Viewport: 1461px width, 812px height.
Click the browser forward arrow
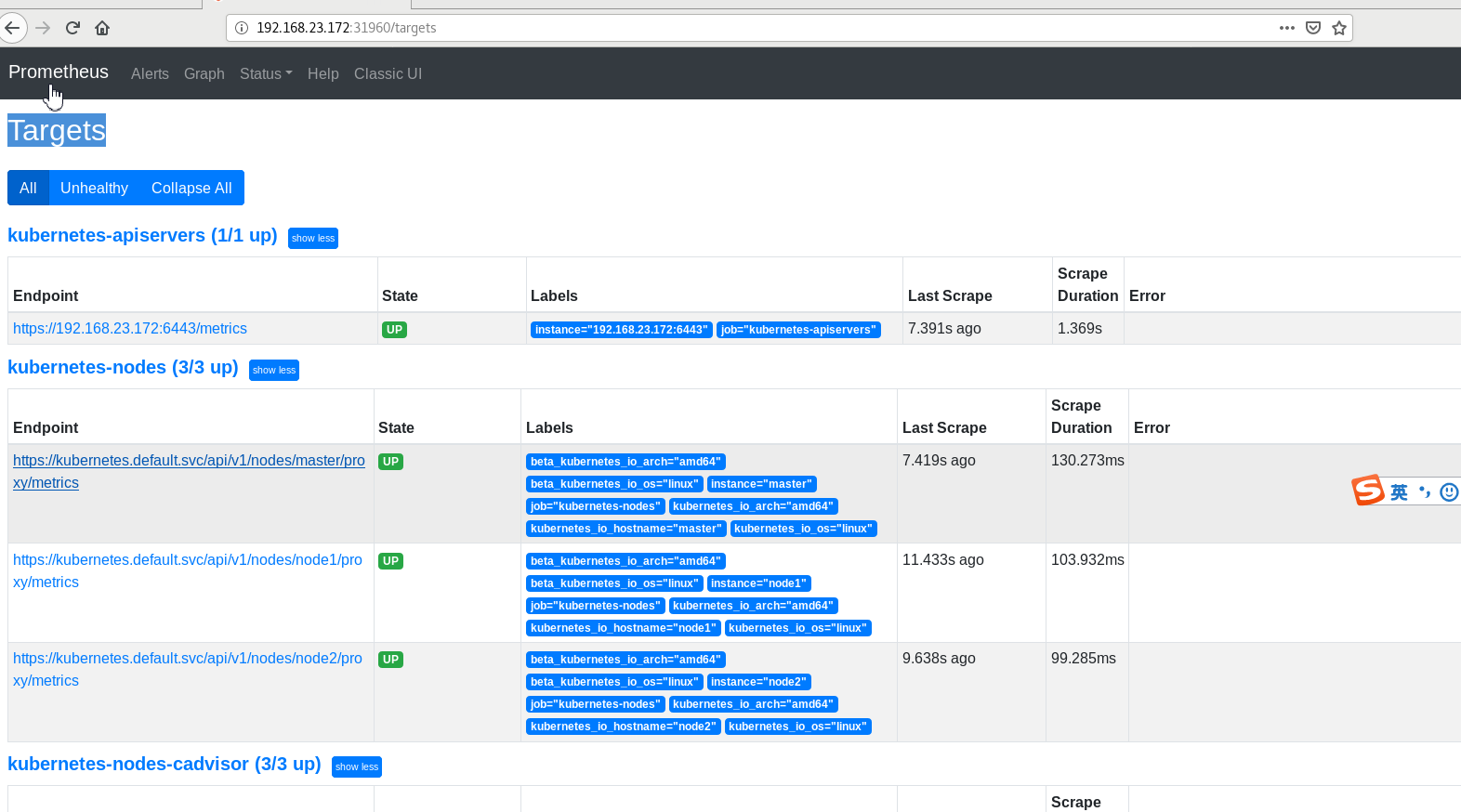(x=43, y=28)
